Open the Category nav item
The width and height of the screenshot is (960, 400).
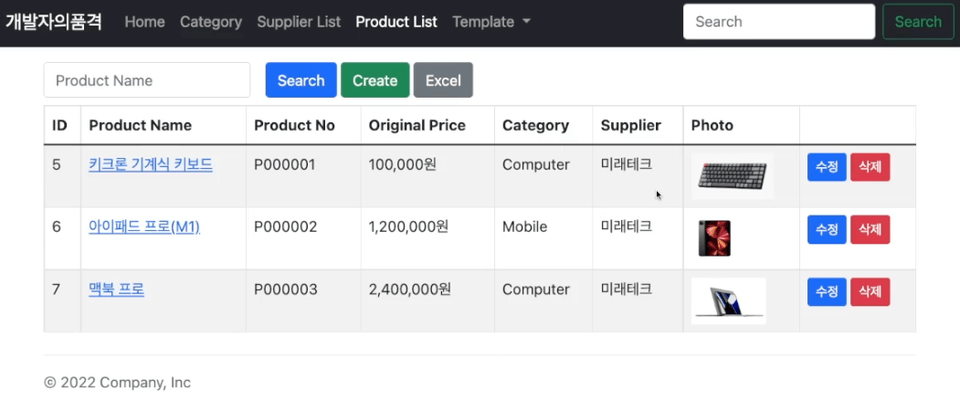coord(211,22)
